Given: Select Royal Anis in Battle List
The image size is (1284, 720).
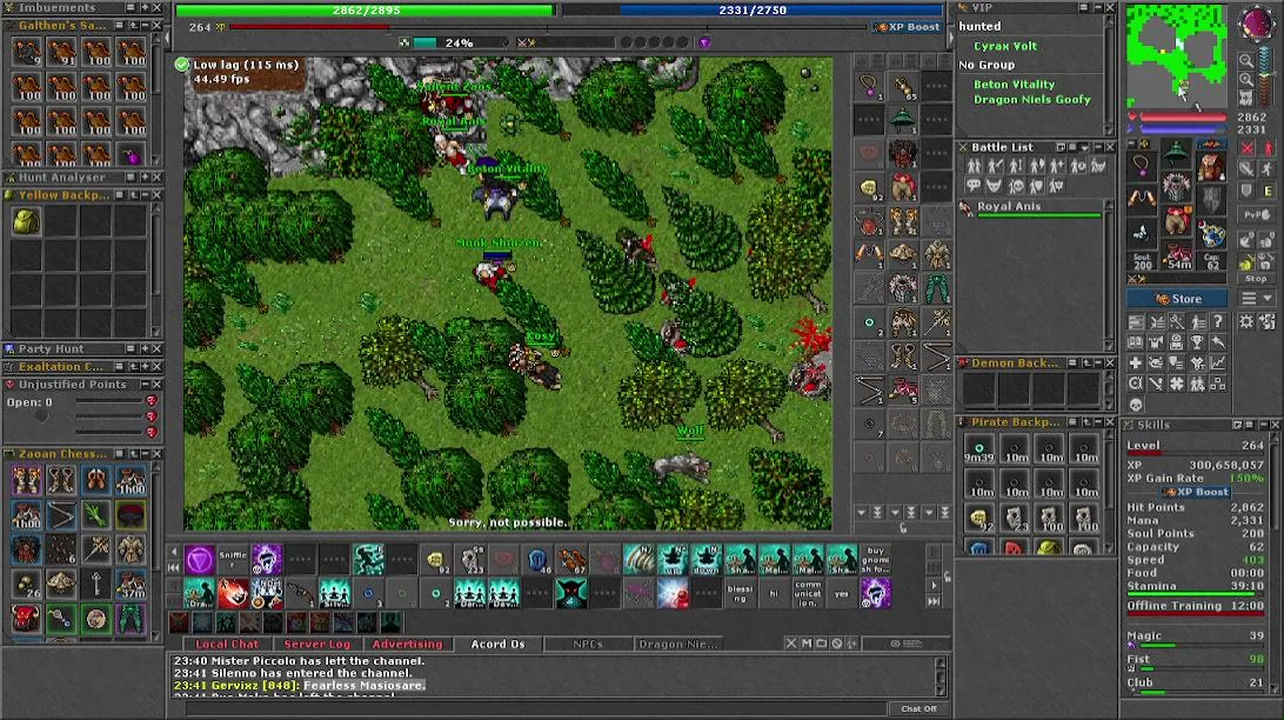Looking at the screenshot, I should [1030, 207].
